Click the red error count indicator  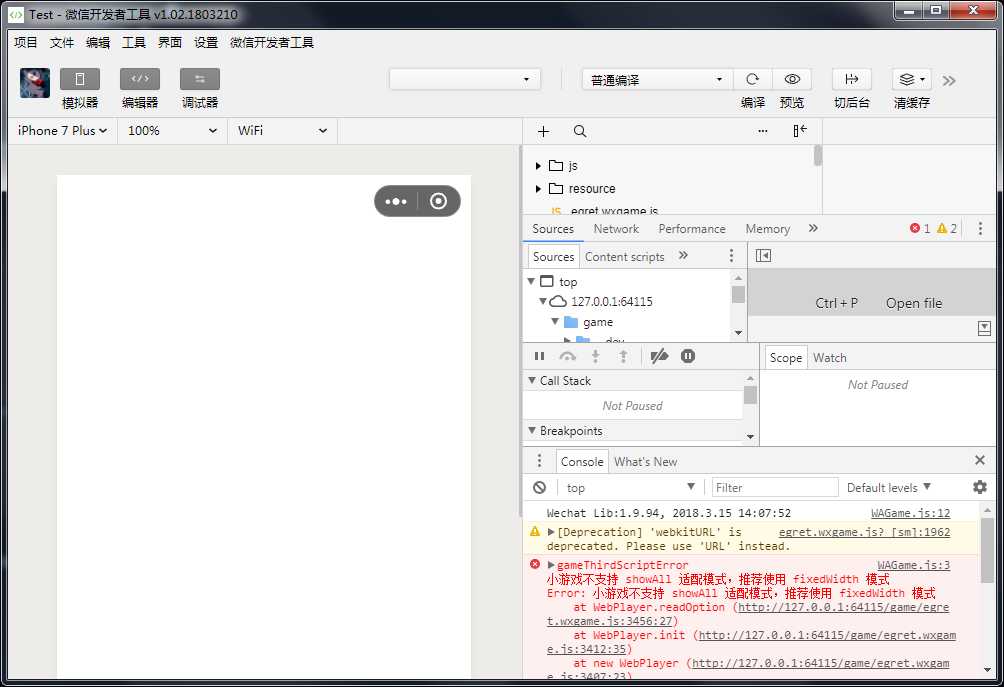point(920,229)
